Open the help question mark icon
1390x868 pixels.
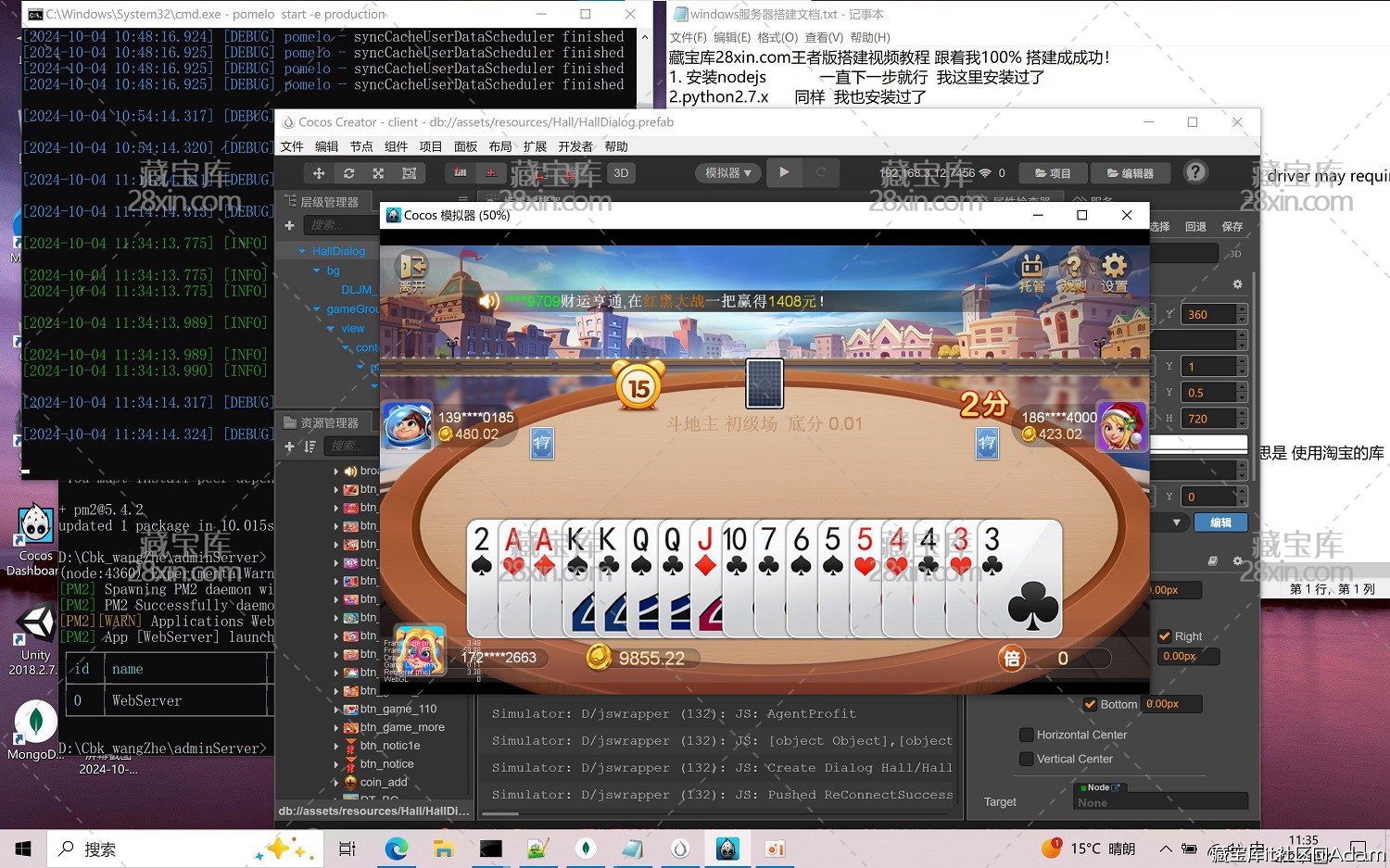tap(1195, 172)
